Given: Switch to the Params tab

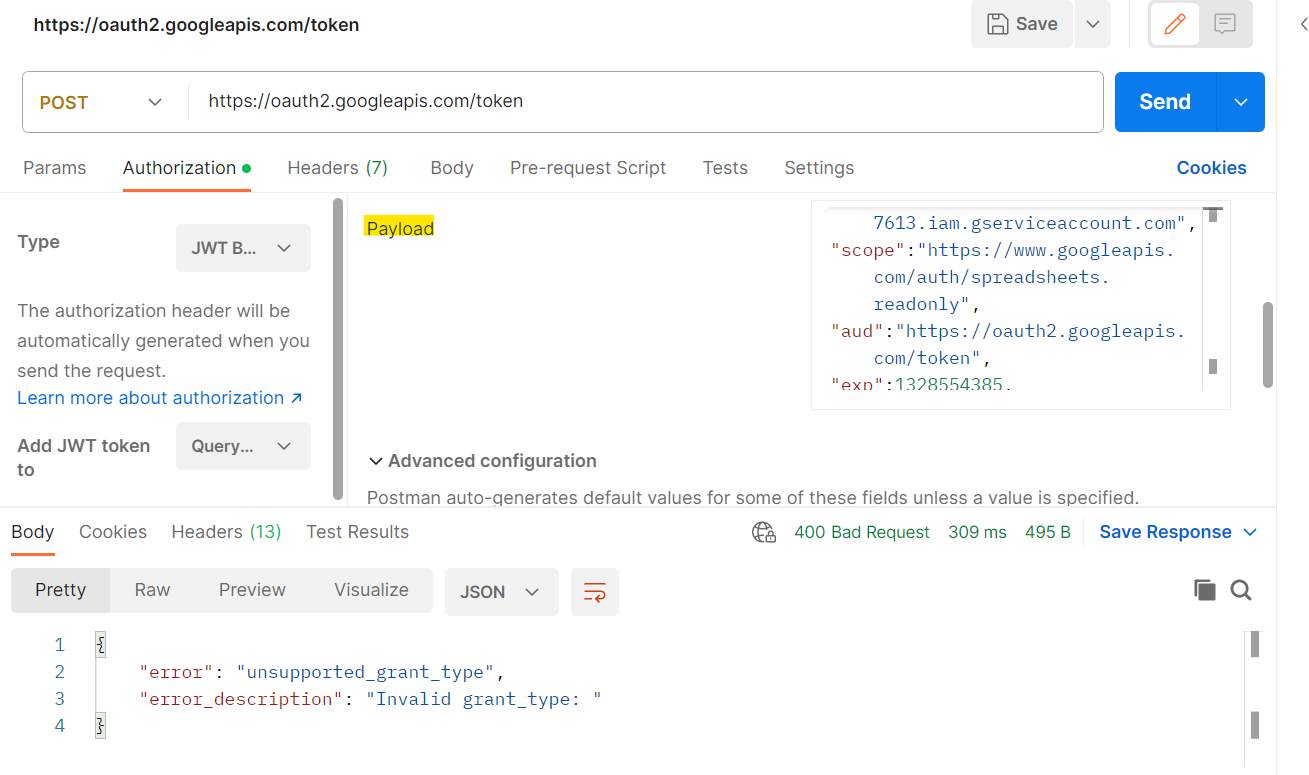Looking at the screenshot, I should point(54,168).
